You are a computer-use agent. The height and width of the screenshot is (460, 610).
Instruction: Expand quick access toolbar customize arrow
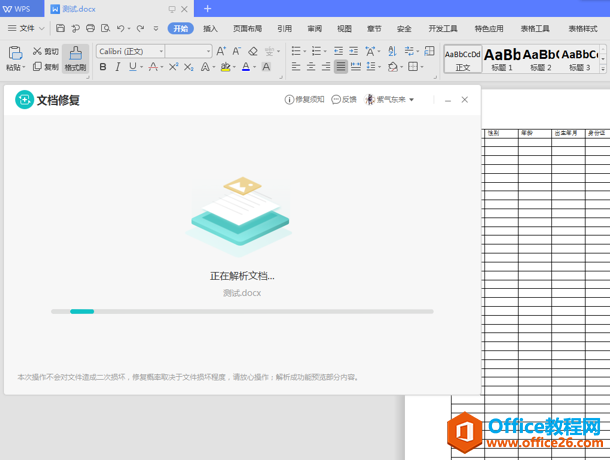tap(156, 28)
